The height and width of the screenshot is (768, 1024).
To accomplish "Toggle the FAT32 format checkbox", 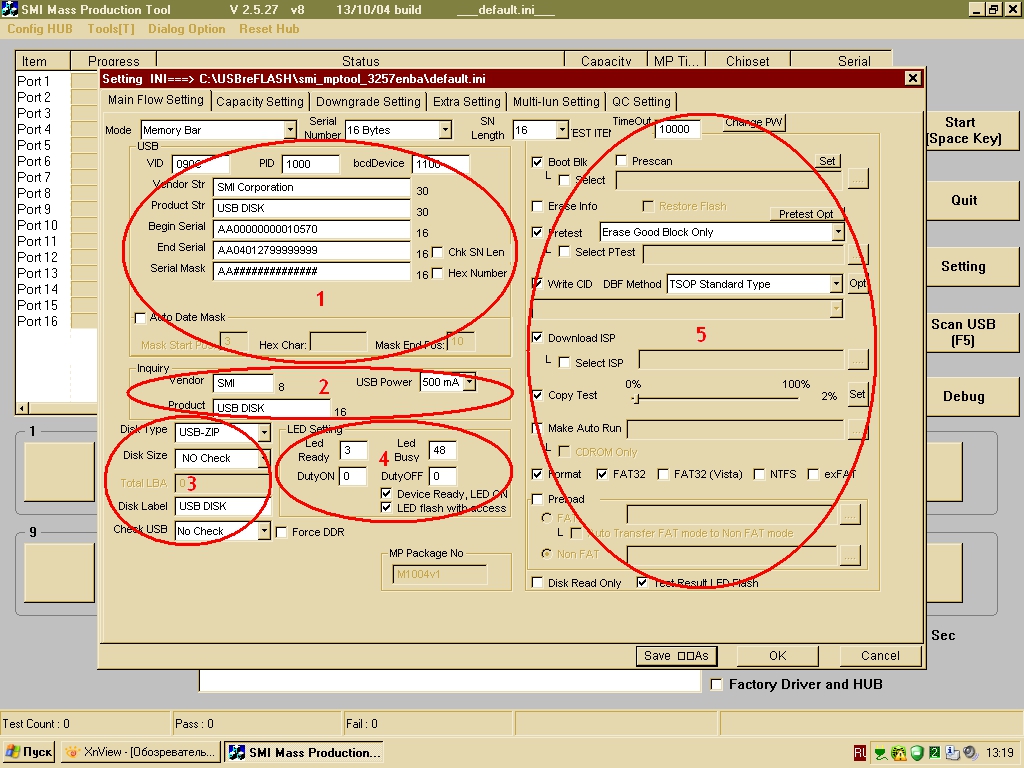I will click(x=602, y=473).
